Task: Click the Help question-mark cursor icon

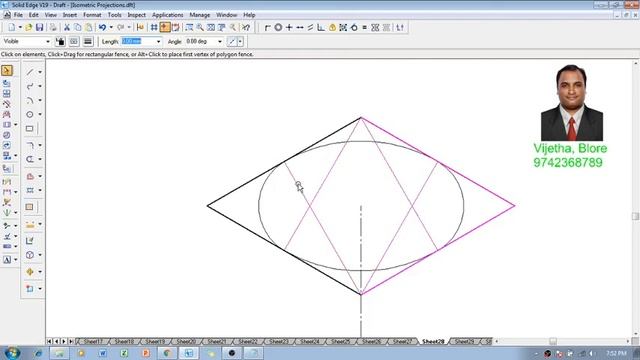Action: click(x=246, y=27)
